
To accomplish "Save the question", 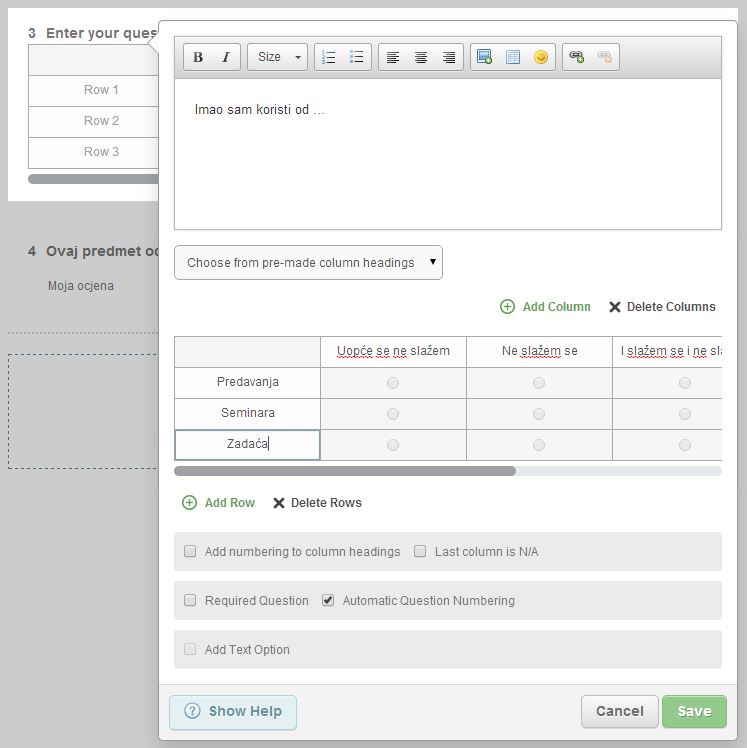I will pyautogui.click(x=694, y=711).
